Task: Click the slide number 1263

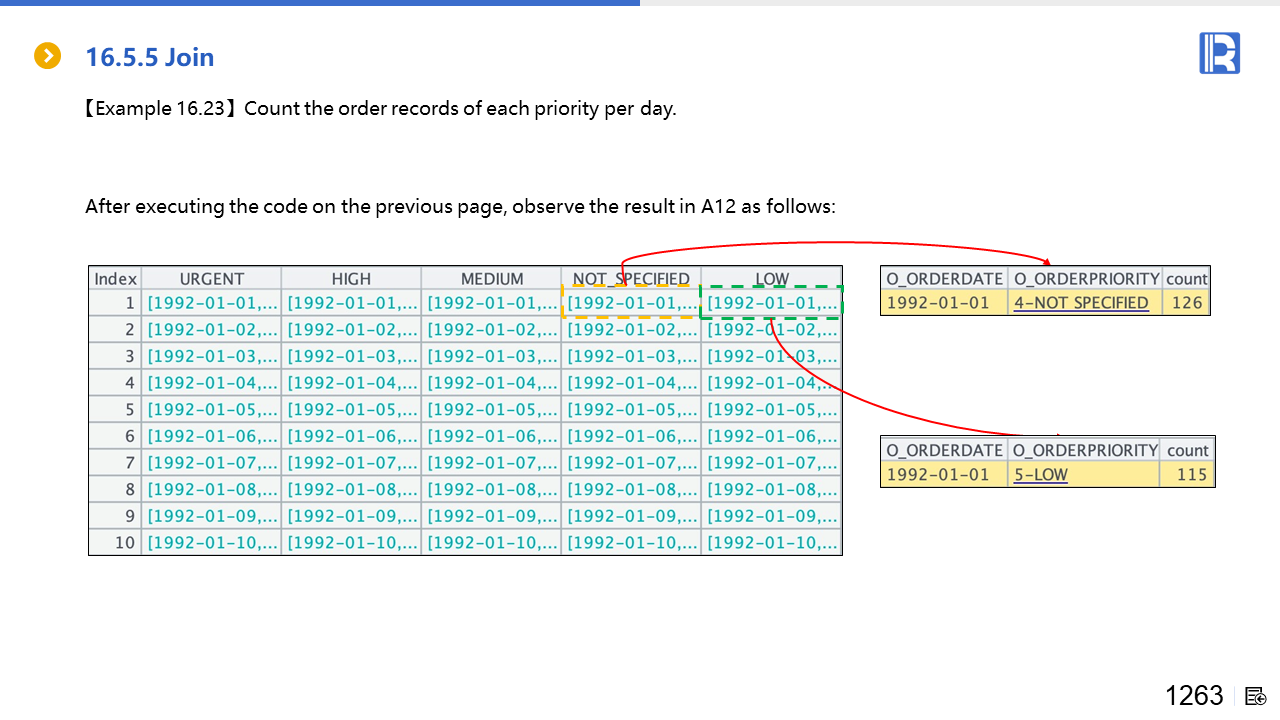Action: [1193, 696]
